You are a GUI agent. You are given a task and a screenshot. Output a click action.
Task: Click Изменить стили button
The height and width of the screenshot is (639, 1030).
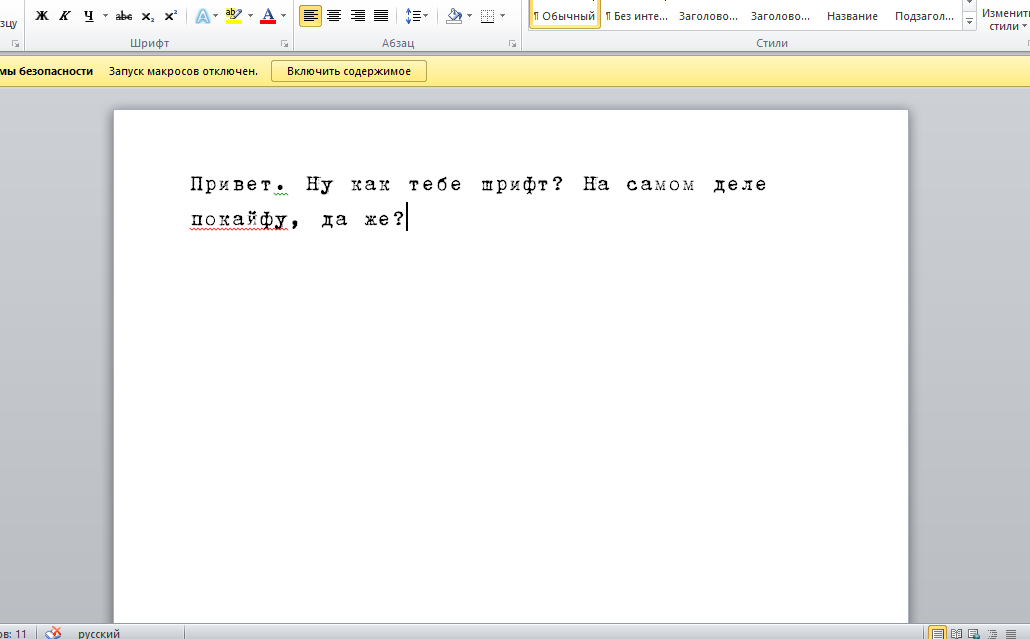coord(1004,18)
